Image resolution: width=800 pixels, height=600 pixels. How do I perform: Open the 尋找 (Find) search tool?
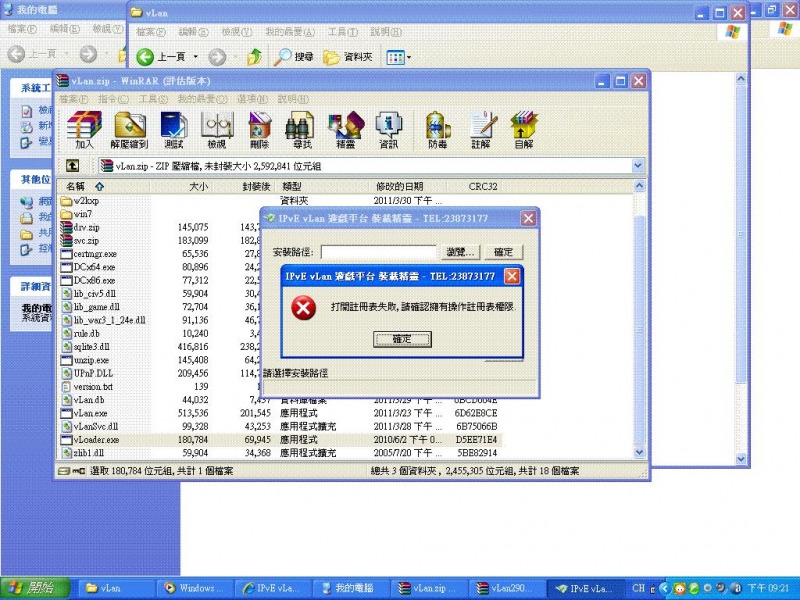click(x=300, y=130)
